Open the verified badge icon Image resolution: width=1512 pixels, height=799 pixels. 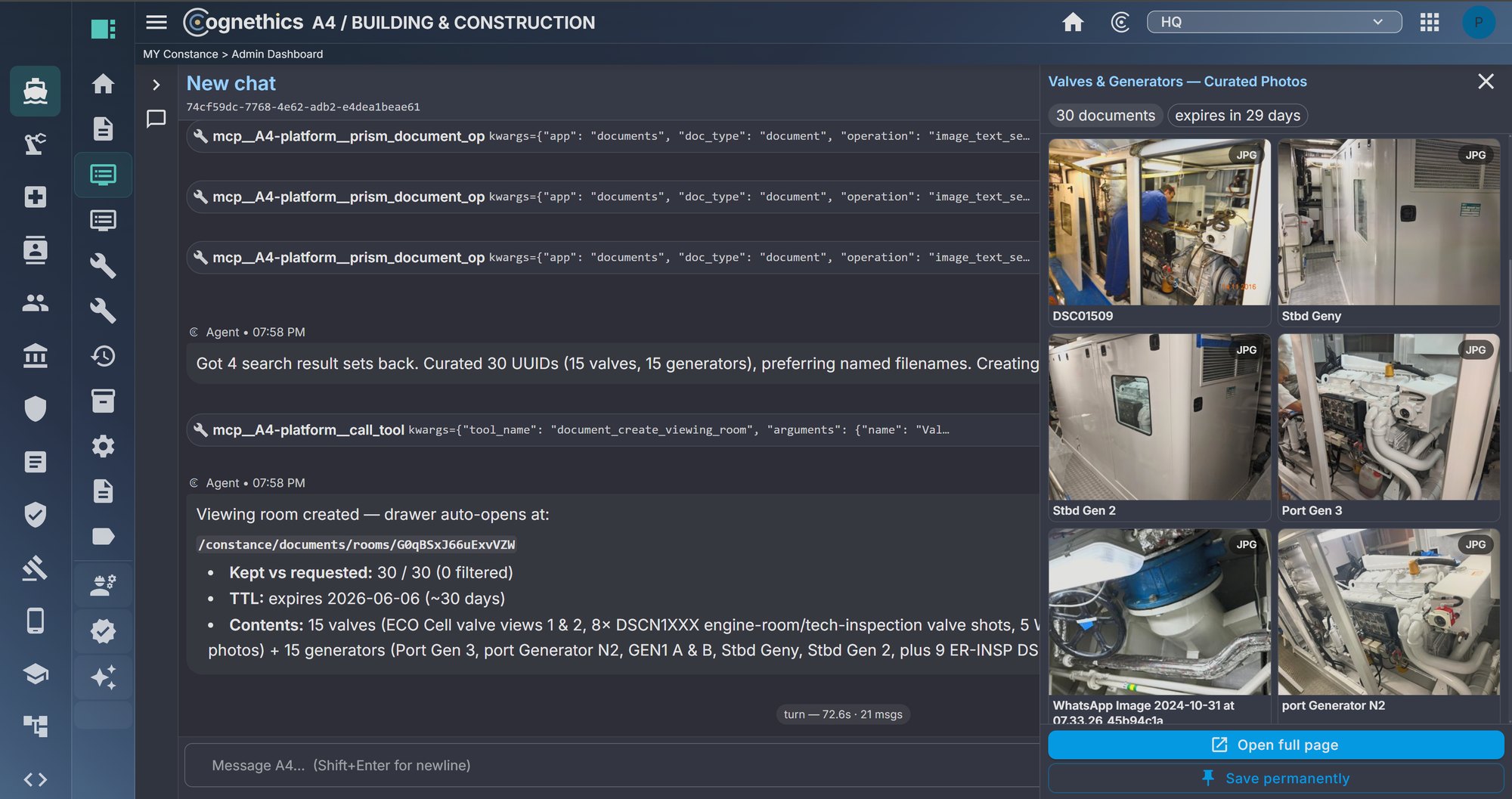point(103,631)
